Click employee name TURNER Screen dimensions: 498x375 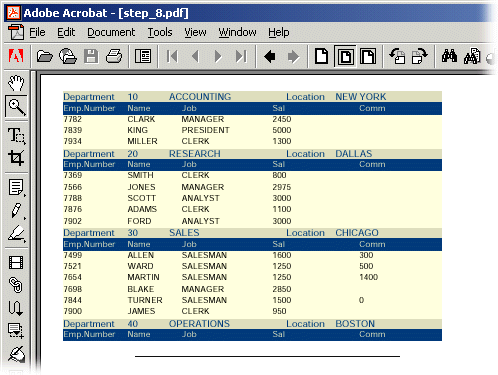(145, 300)
